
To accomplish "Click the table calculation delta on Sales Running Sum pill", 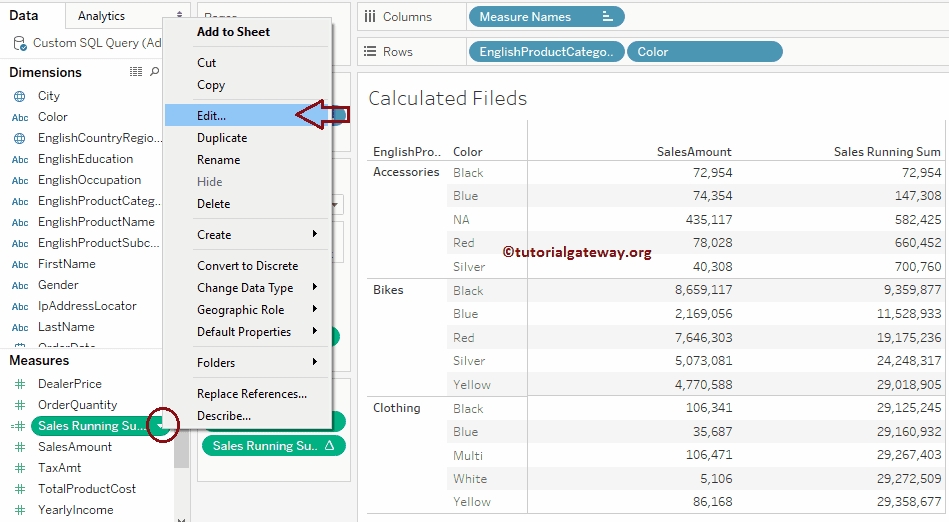I will point(331,446).
